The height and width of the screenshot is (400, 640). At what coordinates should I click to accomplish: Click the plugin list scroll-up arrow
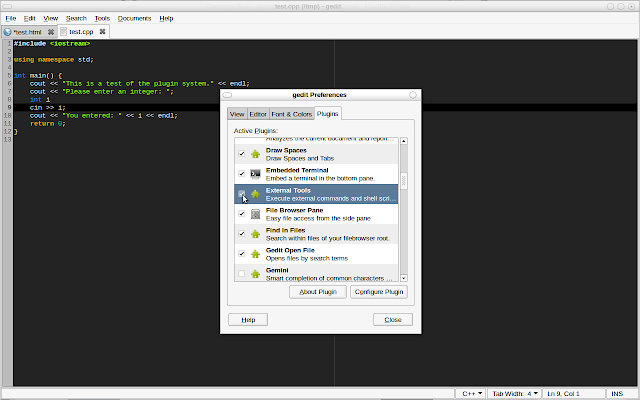tap(404, 141)
